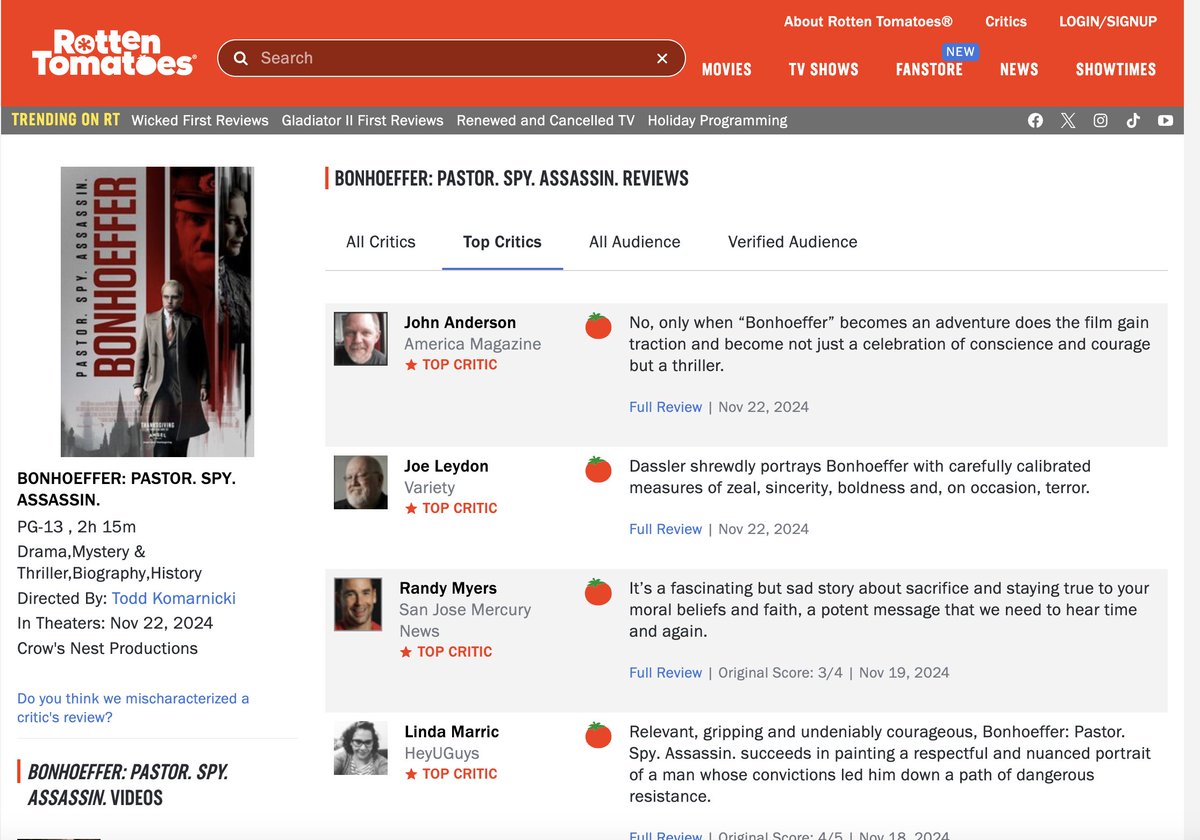Open Rotten Tomatoes Facebook page icon
This screenshot has height=840, width=1200.
1035,120
